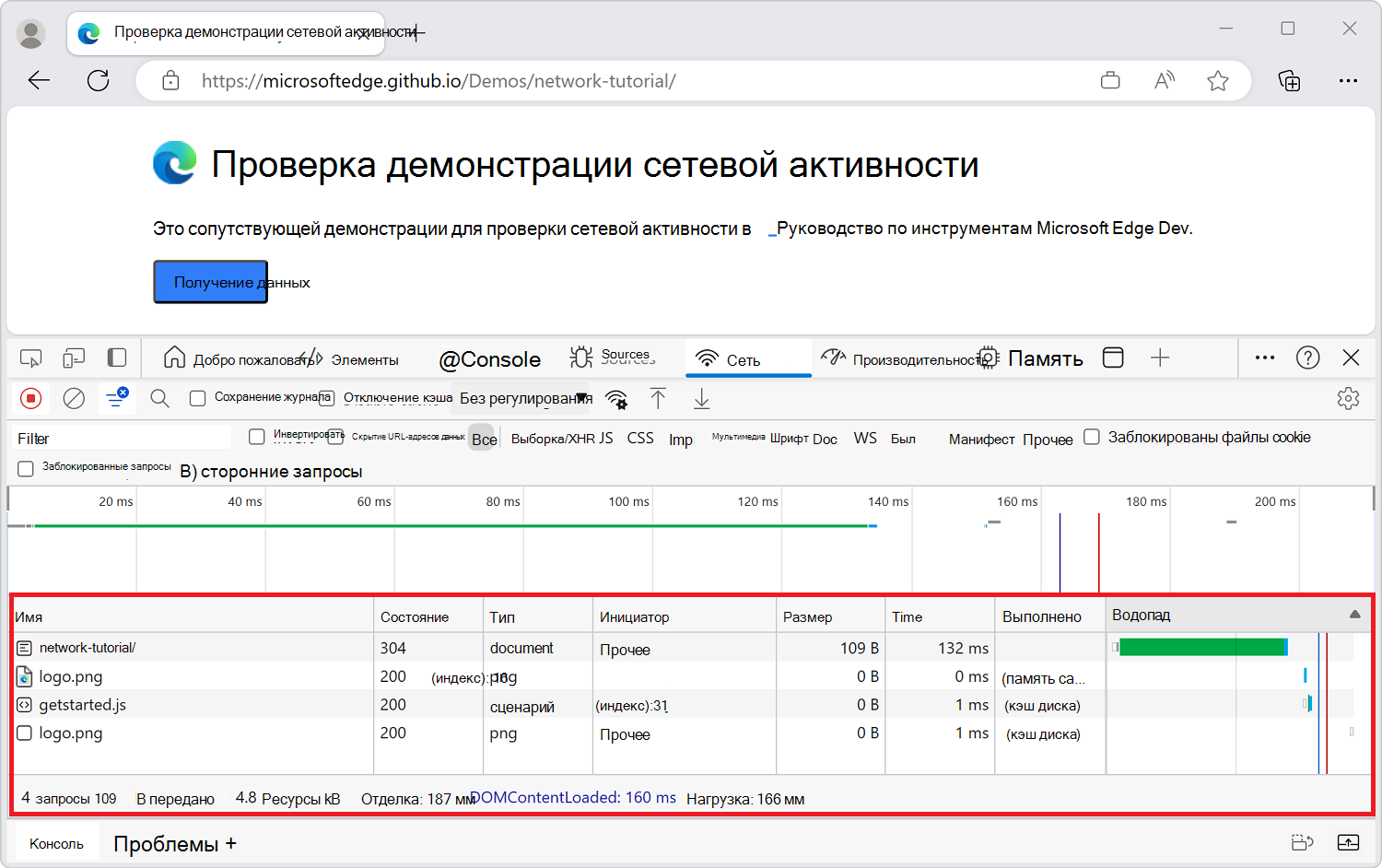The width and height of the screenshot is (1382, 868).
Task: Click the DOMContentLoaded: 160 ms link
Action: click(x=573, y=797)
